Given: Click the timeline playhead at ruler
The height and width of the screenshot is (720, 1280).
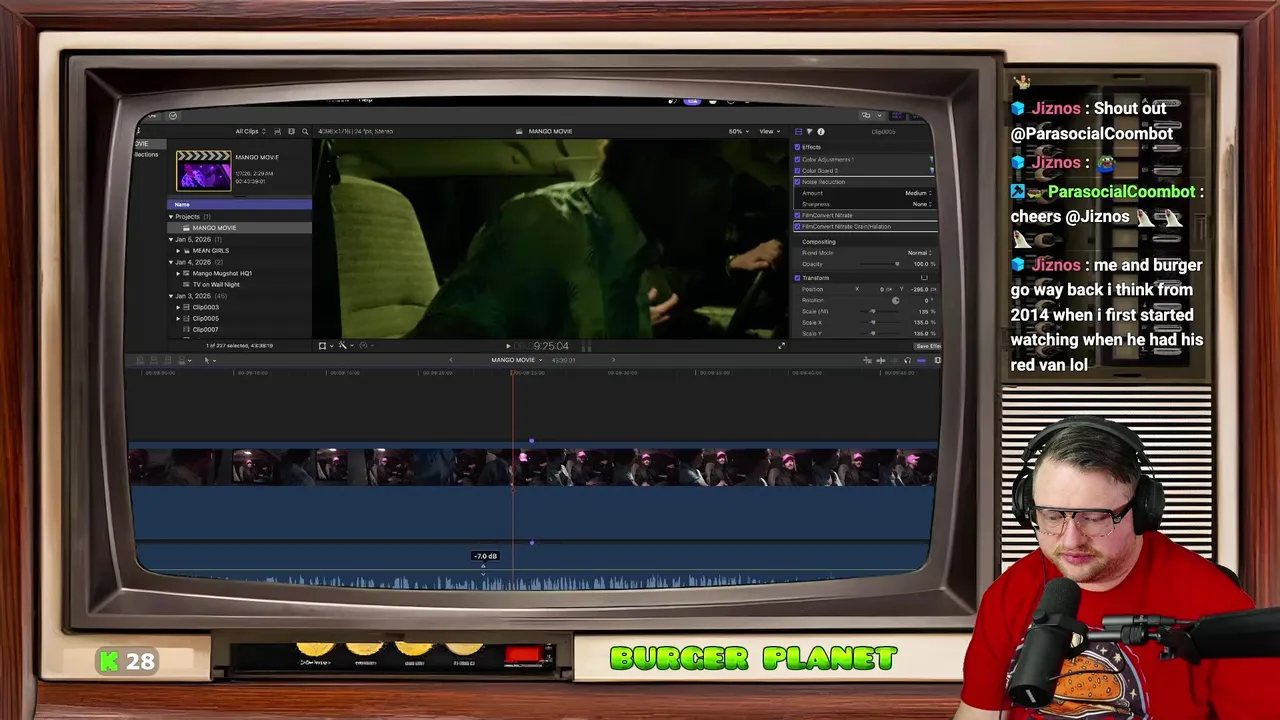Looking at the screenshot, I should click(514, 373).
